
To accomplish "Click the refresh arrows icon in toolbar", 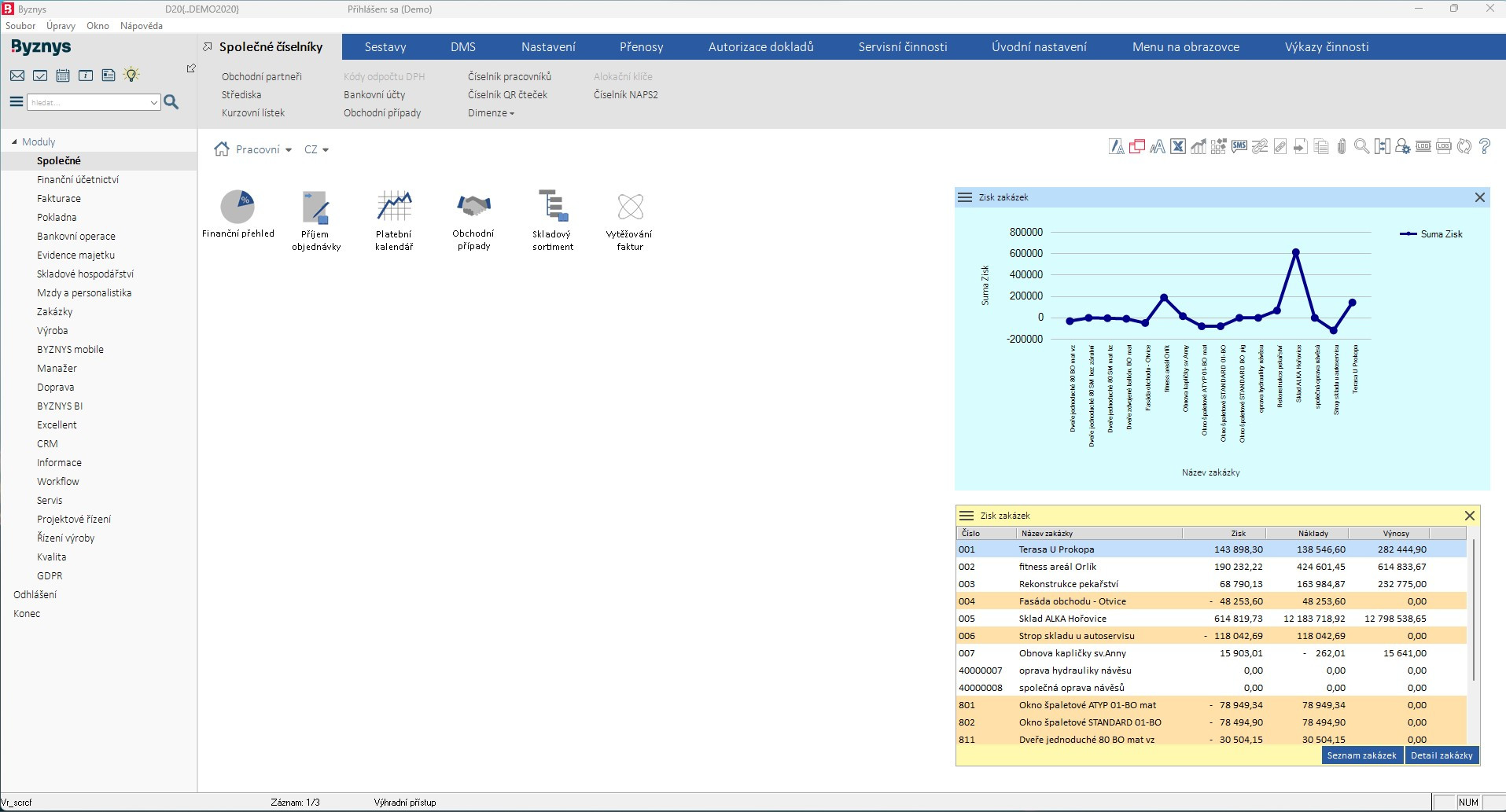I will (x=1464, y=146).
